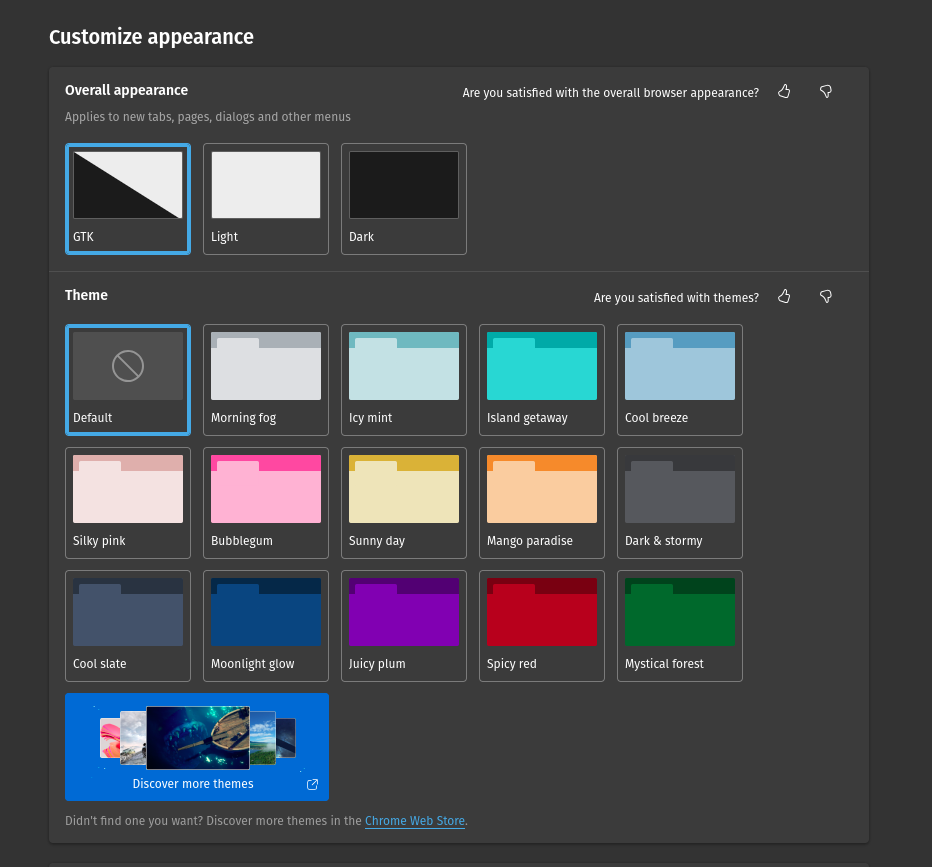Apply the Icy mint theme
Viewport: 932px width, 867px height.
coord(404,379)
